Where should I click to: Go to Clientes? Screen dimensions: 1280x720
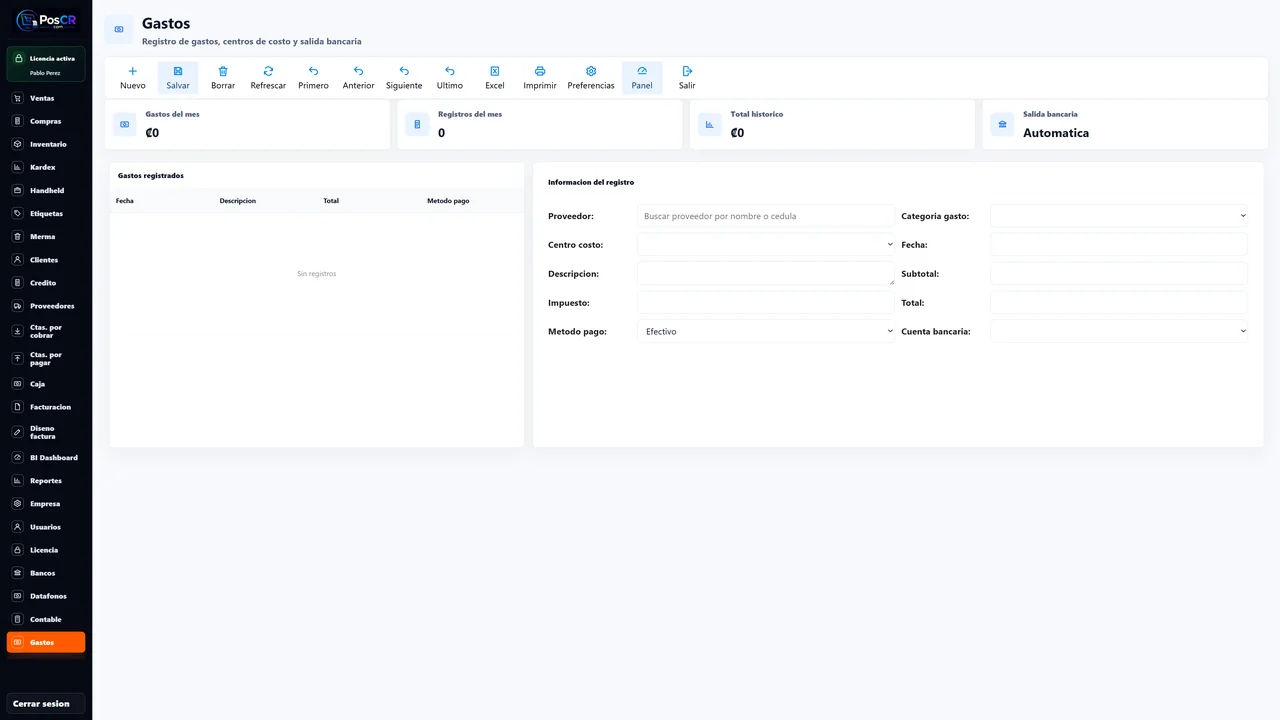(x=46, y=259)
